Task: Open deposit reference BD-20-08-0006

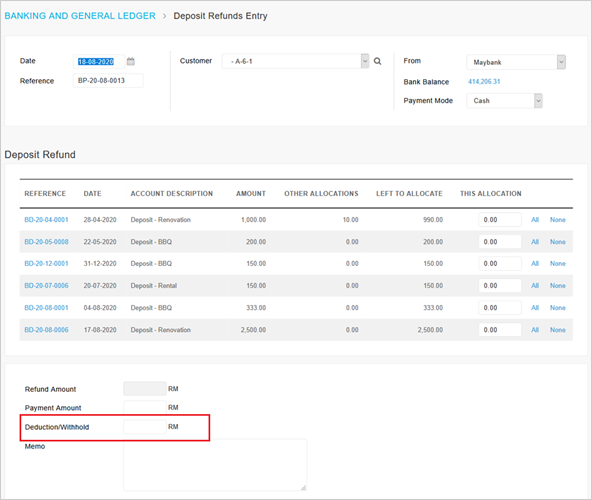Action: click(x=46, y=330)
